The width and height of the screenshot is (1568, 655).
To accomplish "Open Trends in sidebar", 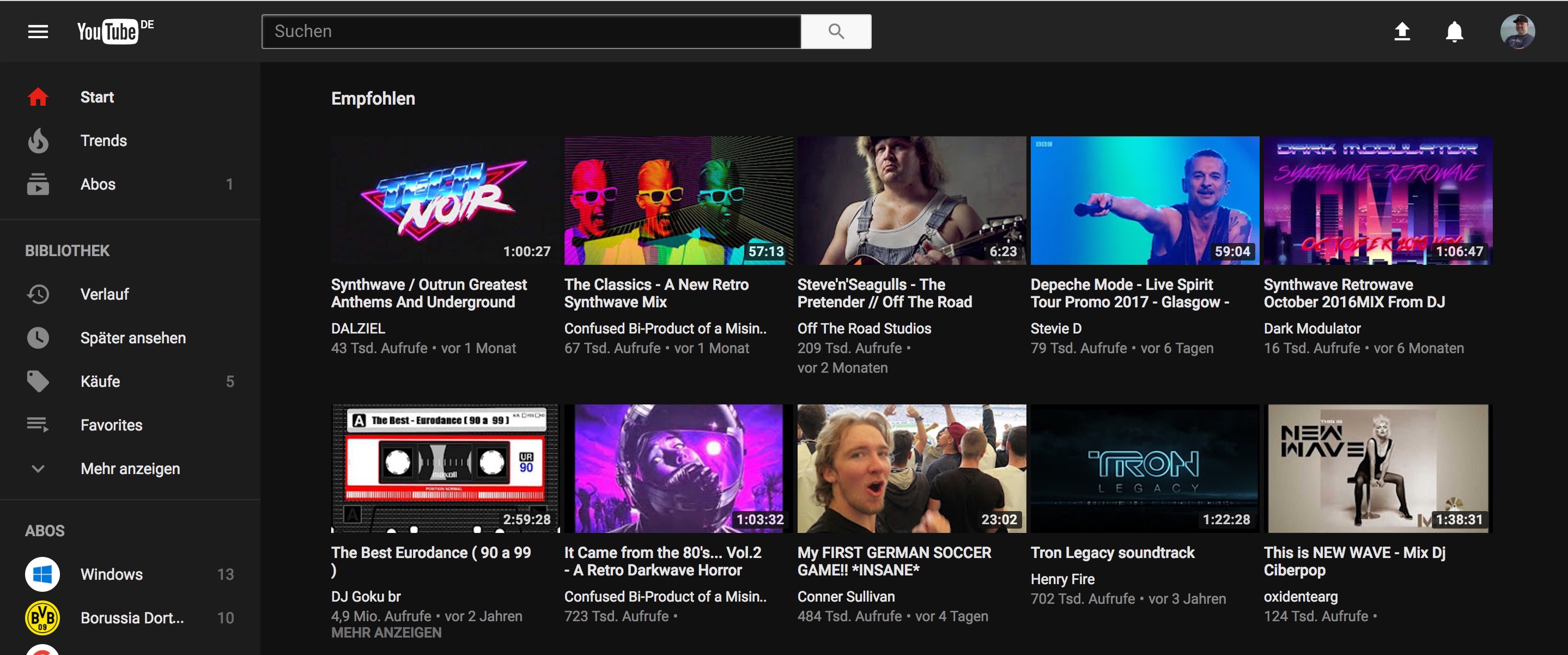I will [130, 141].
